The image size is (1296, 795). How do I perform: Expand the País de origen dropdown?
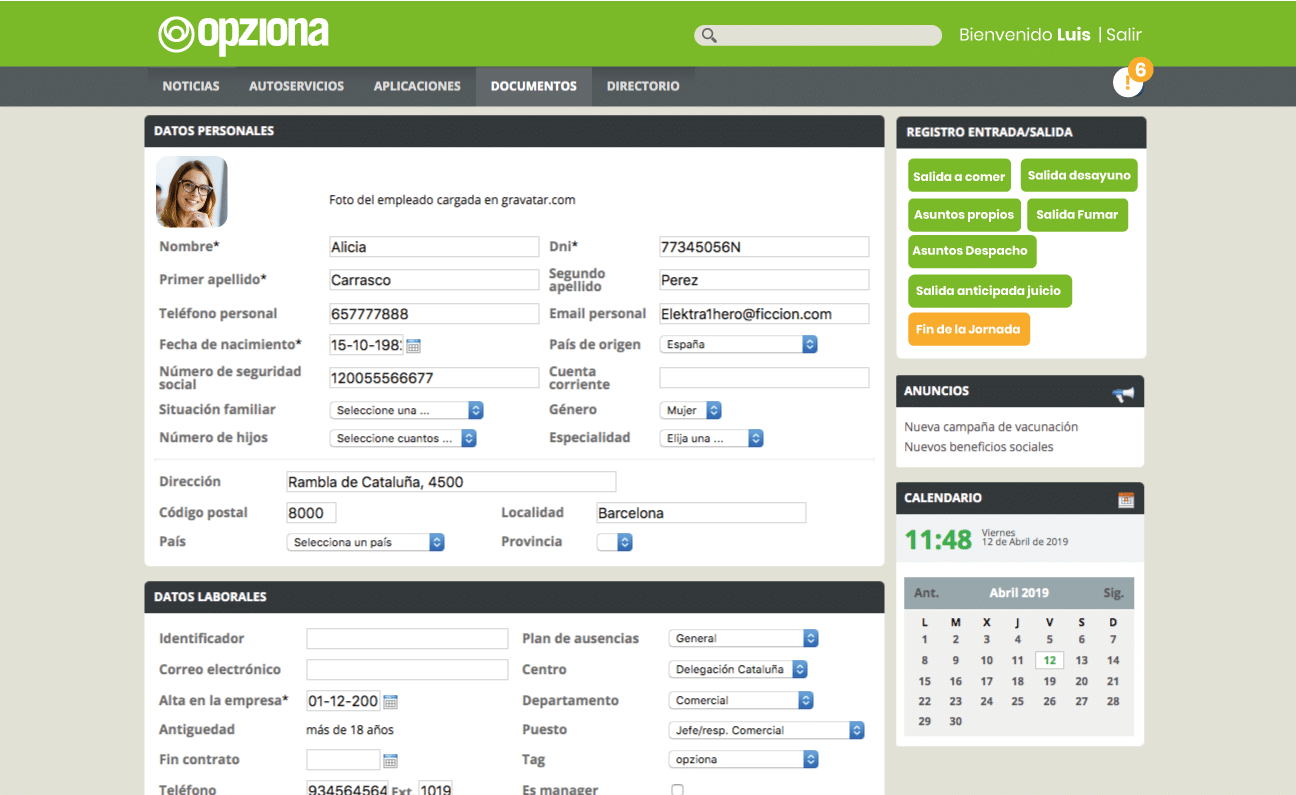739,344
